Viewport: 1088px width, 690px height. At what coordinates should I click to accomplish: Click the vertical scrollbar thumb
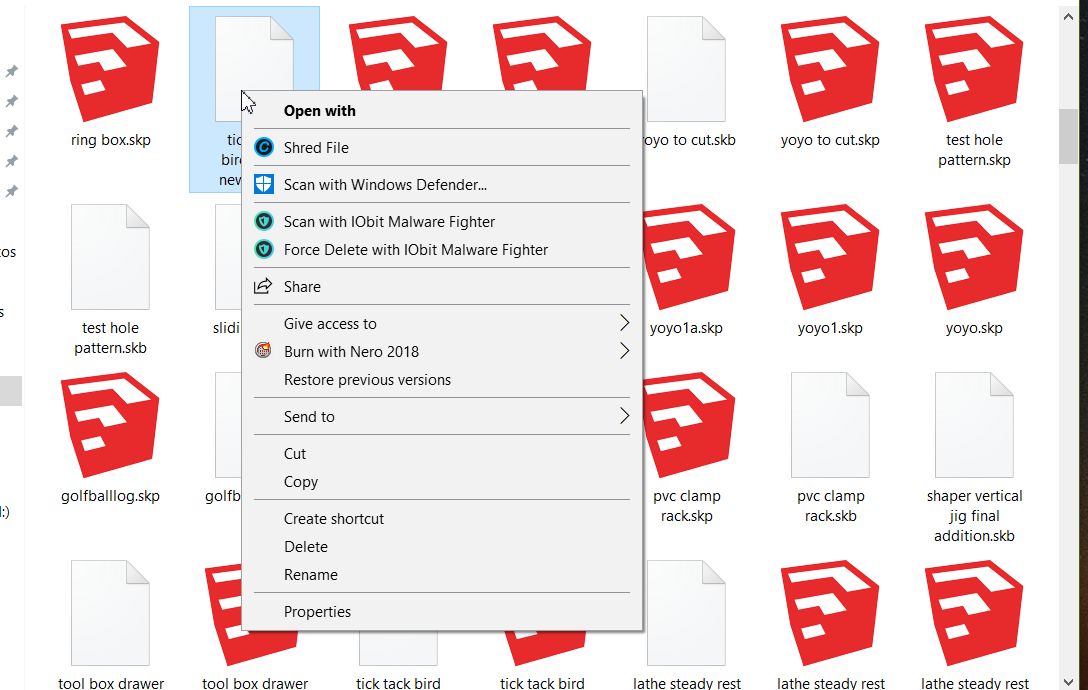1069,136
